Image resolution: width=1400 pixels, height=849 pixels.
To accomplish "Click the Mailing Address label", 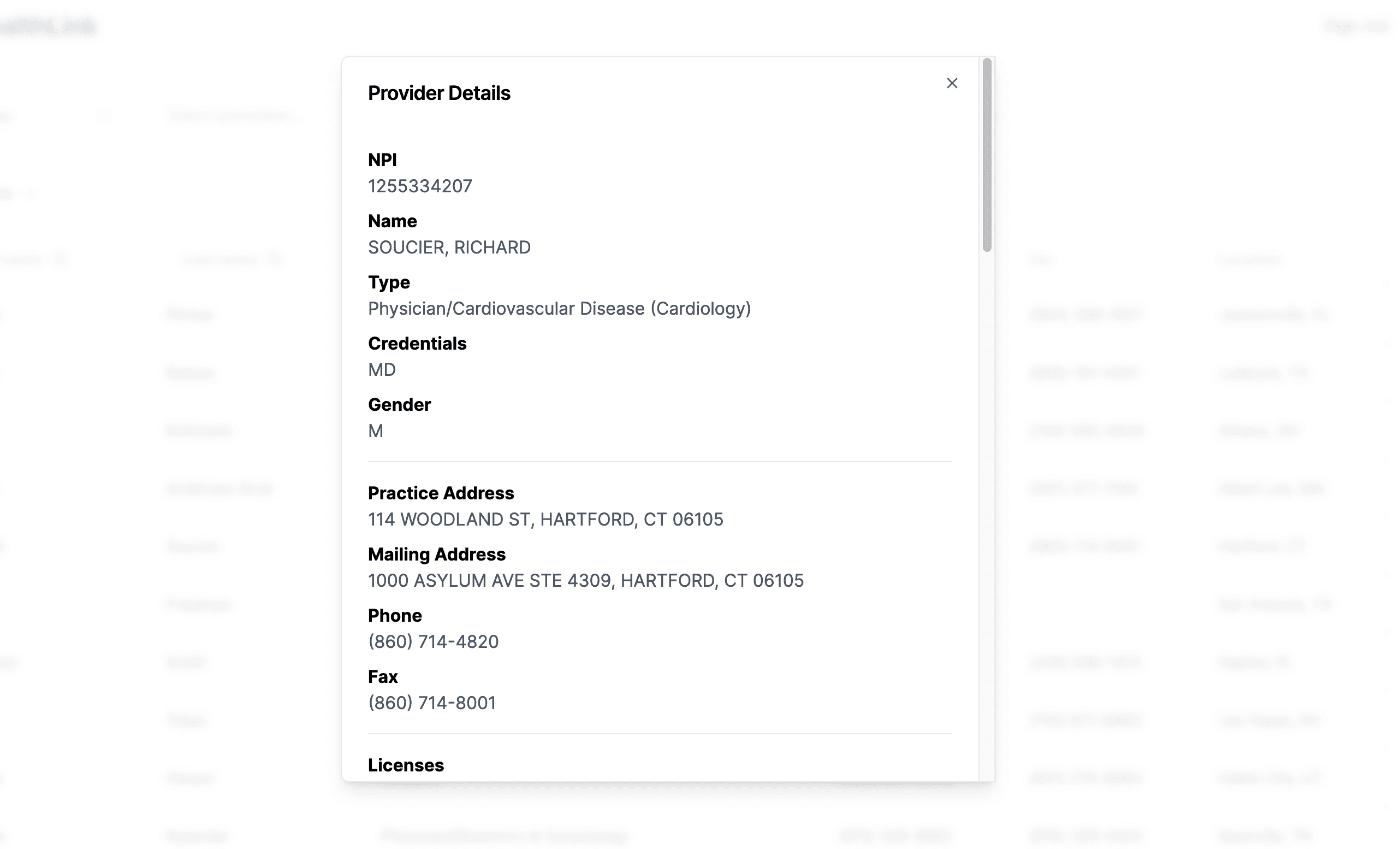I will coord(436,555).
